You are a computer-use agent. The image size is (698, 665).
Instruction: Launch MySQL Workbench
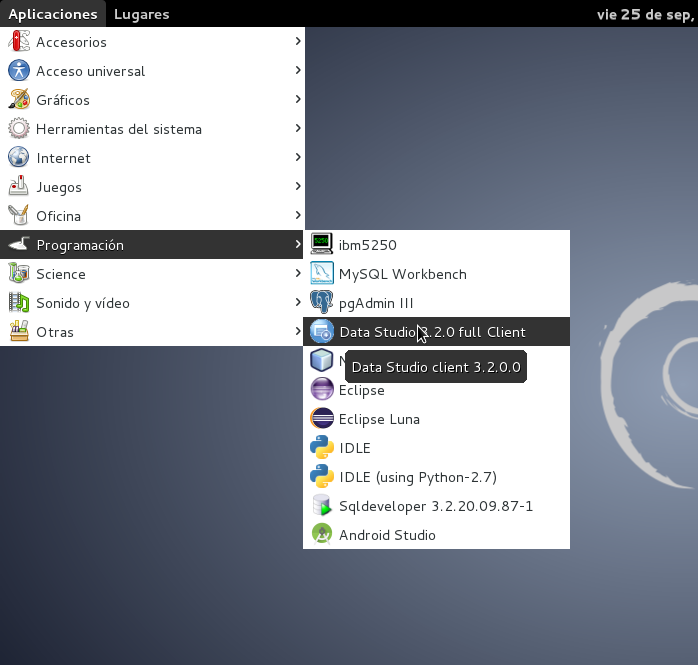(x=436, y=274)
